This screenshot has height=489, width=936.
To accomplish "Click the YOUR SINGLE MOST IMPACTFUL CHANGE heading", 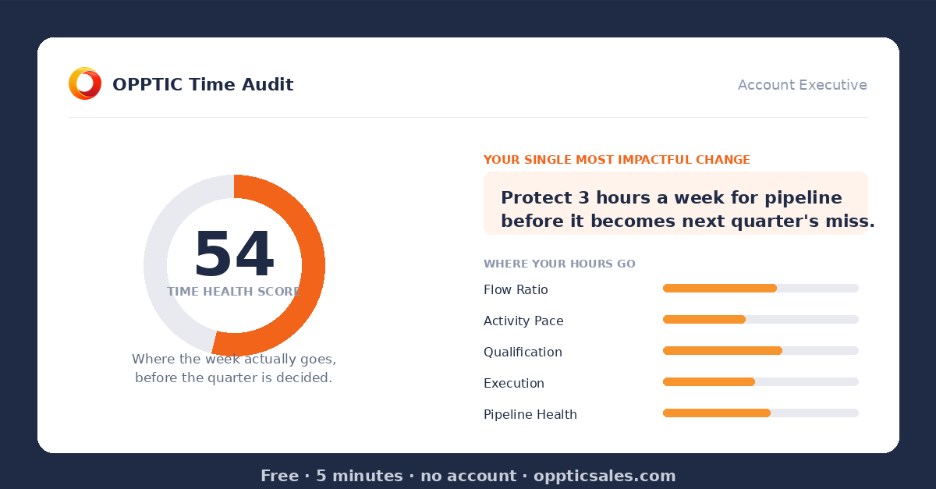I will pyautogui.click(x=617, y=159).
